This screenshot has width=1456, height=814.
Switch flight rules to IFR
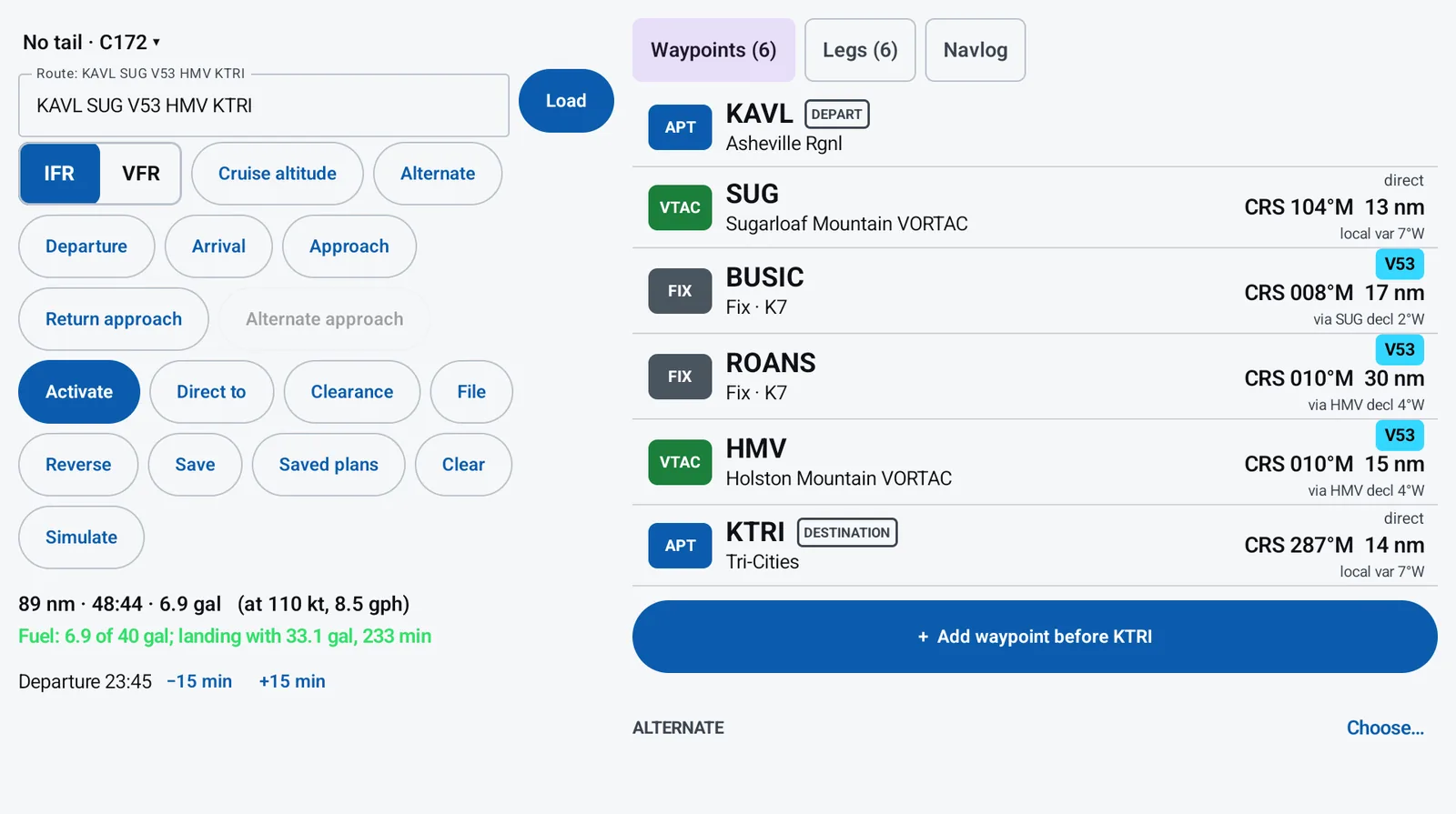point(59,174)
